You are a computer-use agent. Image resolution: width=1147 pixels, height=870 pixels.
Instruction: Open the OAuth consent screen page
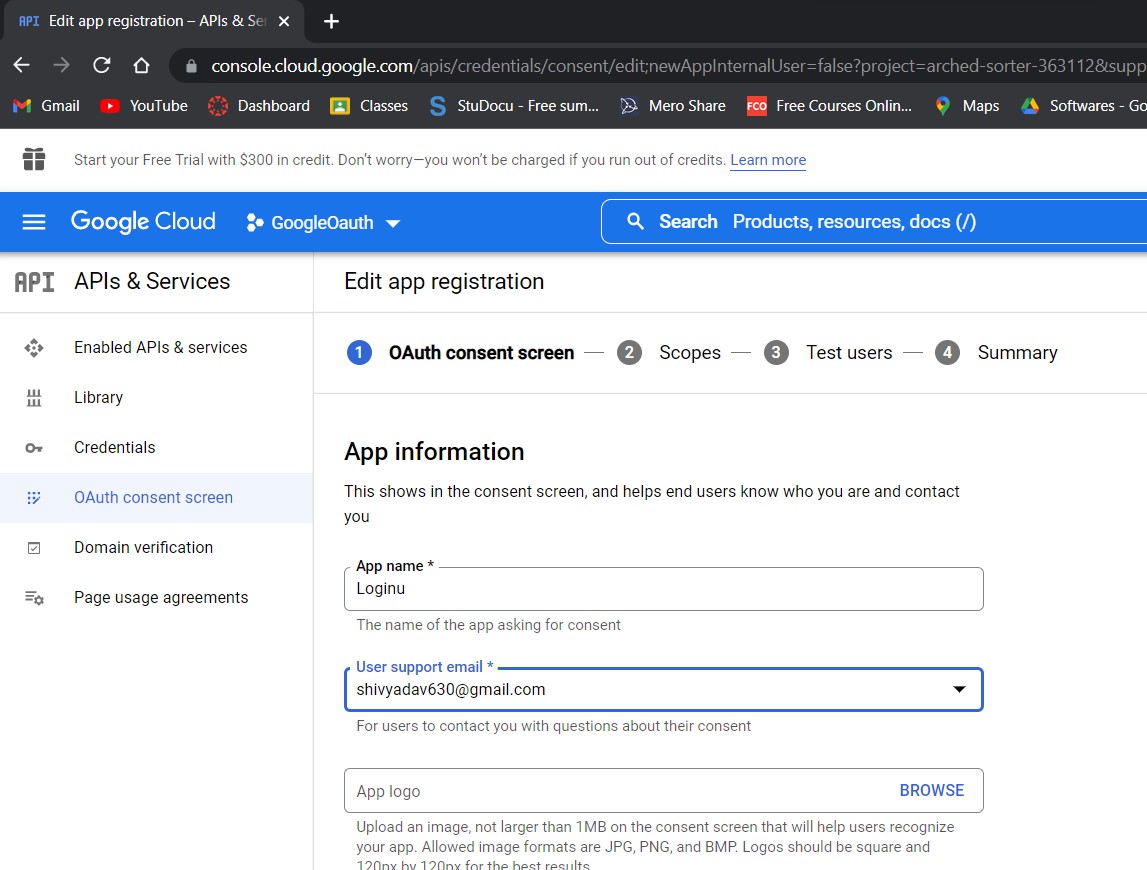click(x=153, y=497)
